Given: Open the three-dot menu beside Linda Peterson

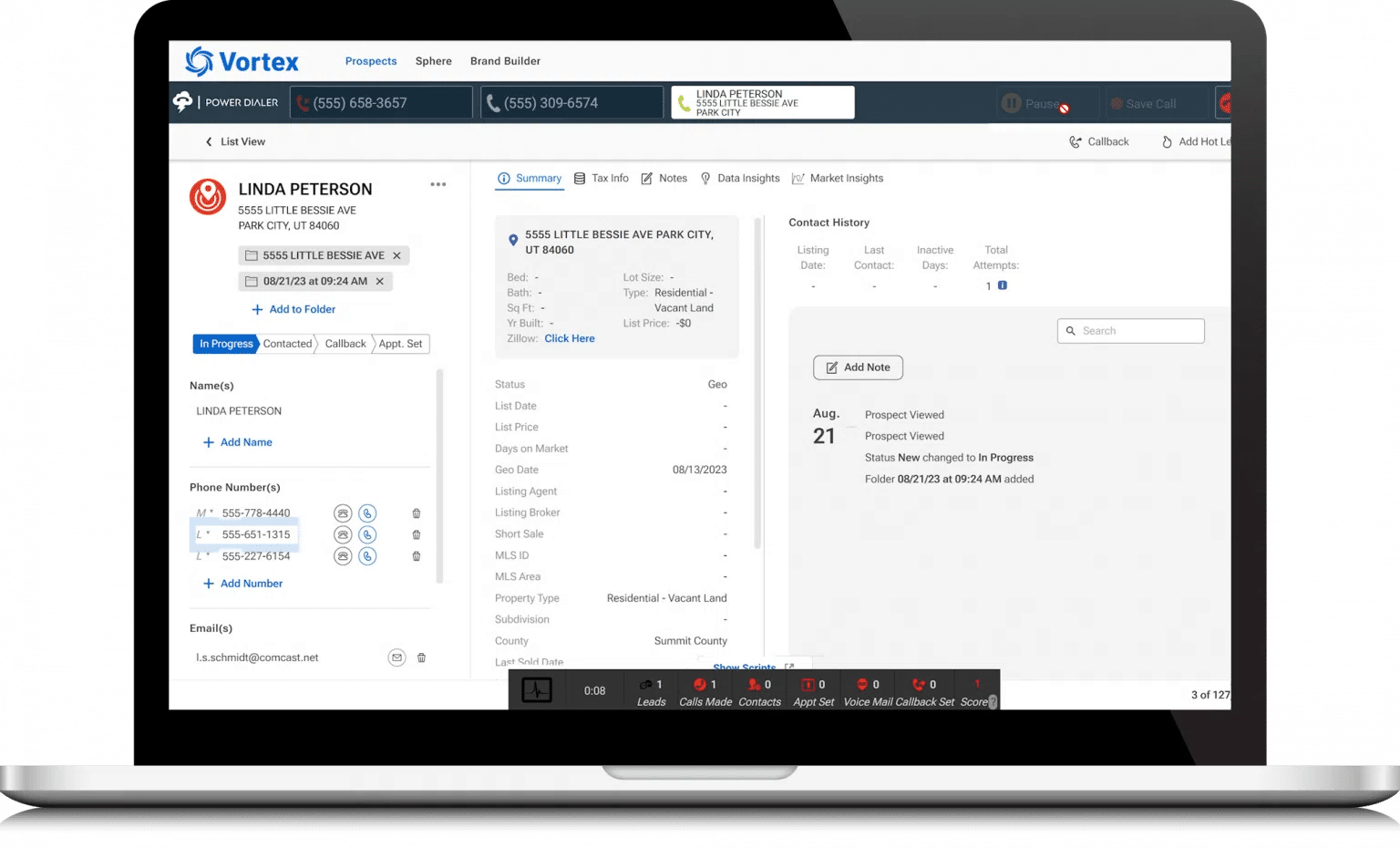Looking at the screenshot, I should (438, 184).
